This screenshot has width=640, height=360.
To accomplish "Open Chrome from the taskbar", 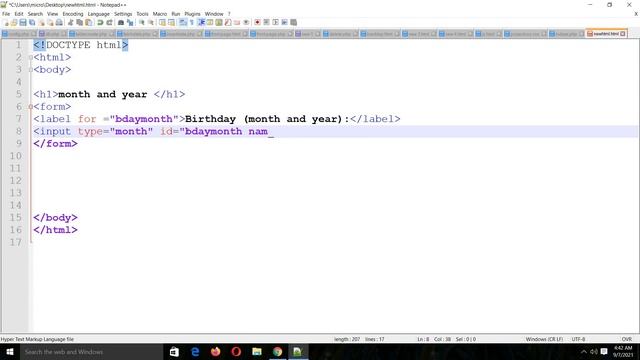I will (278, 352).
